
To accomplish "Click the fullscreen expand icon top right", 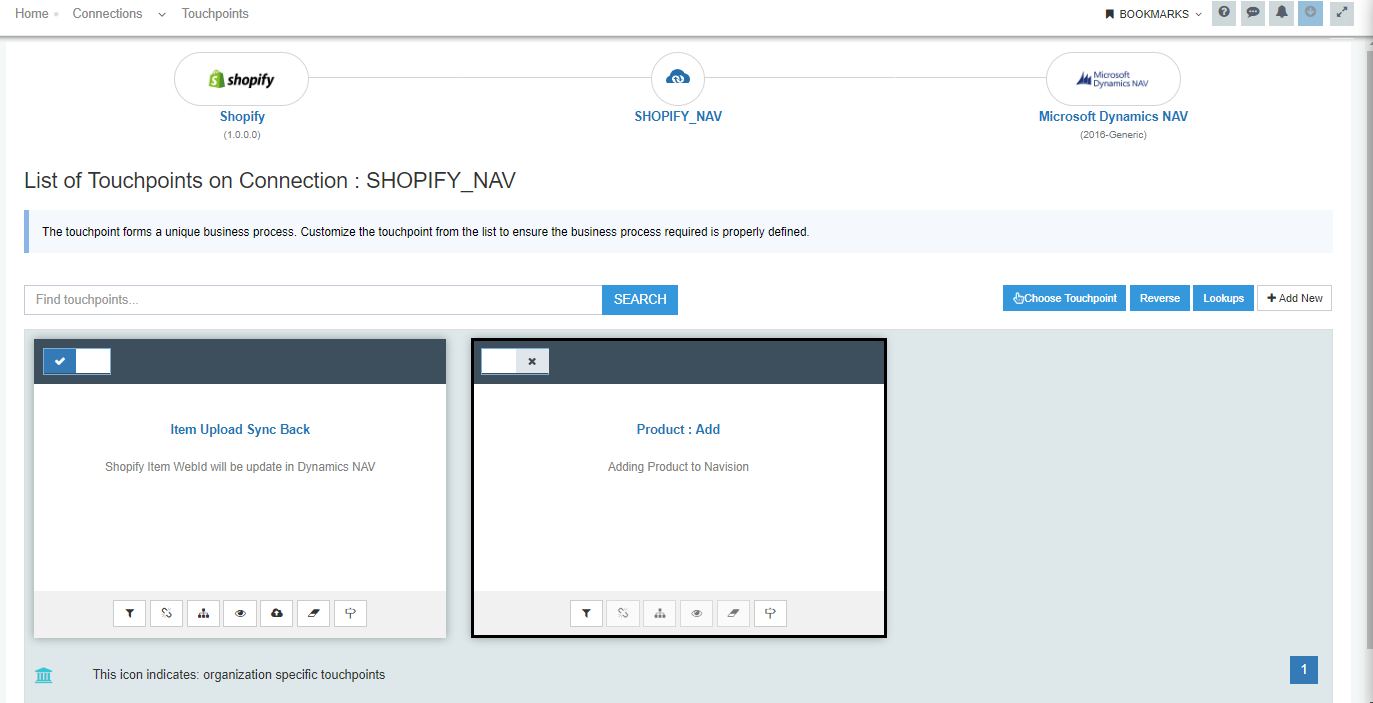I will tap(1341, 13).
